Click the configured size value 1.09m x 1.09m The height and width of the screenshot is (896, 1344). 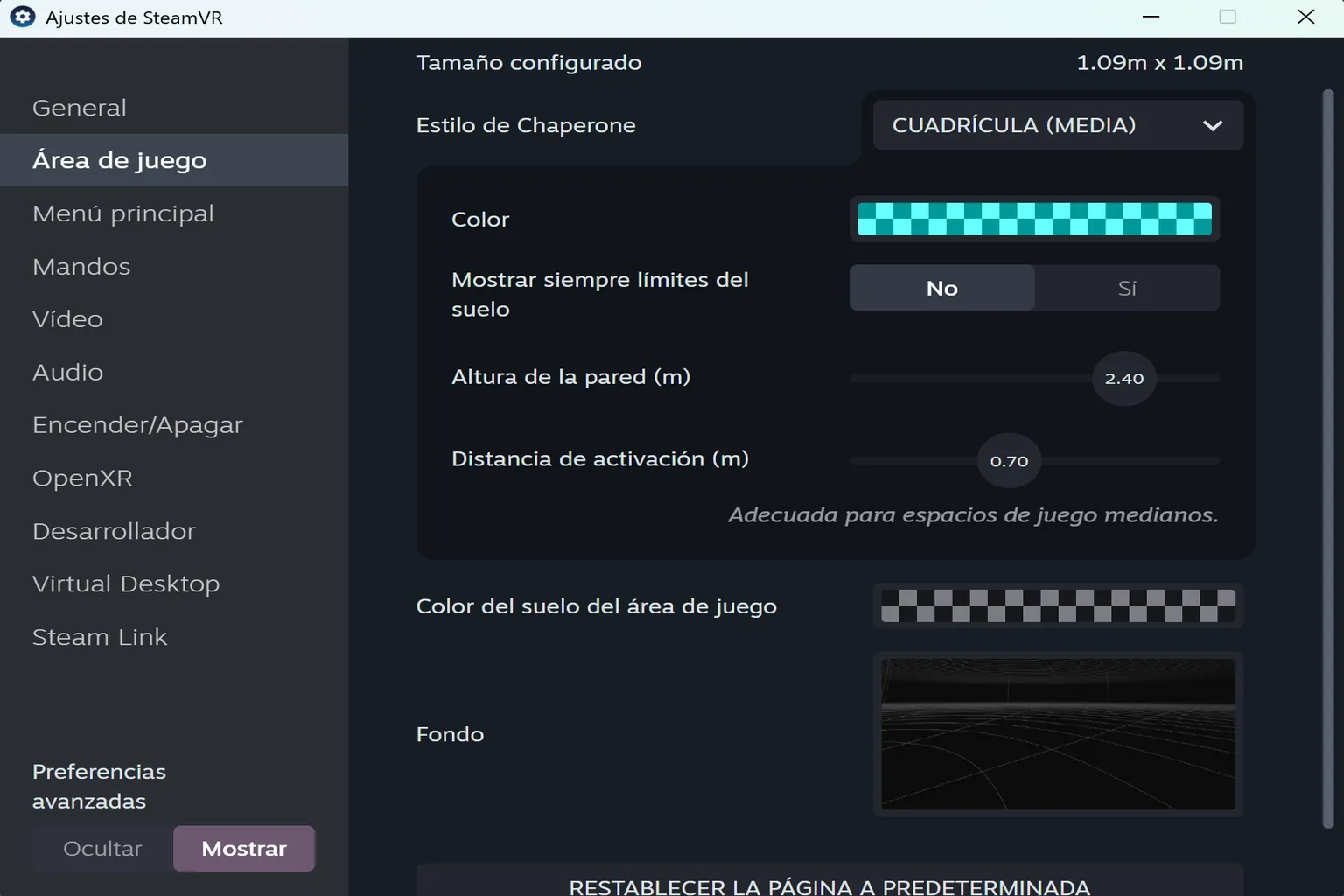coord(1159,63)
